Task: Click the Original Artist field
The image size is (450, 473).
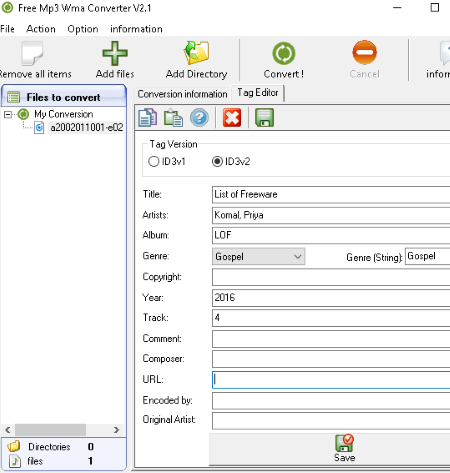Action: tap(331, 421)
